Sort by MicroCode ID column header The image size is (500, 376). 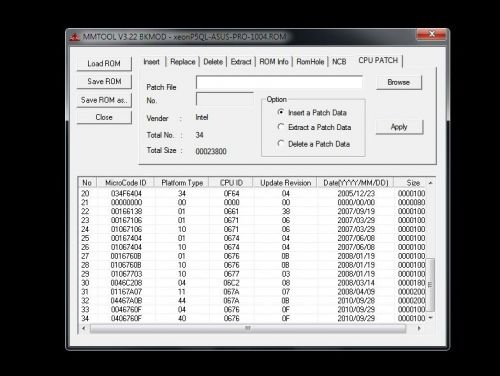click(126, 183)
